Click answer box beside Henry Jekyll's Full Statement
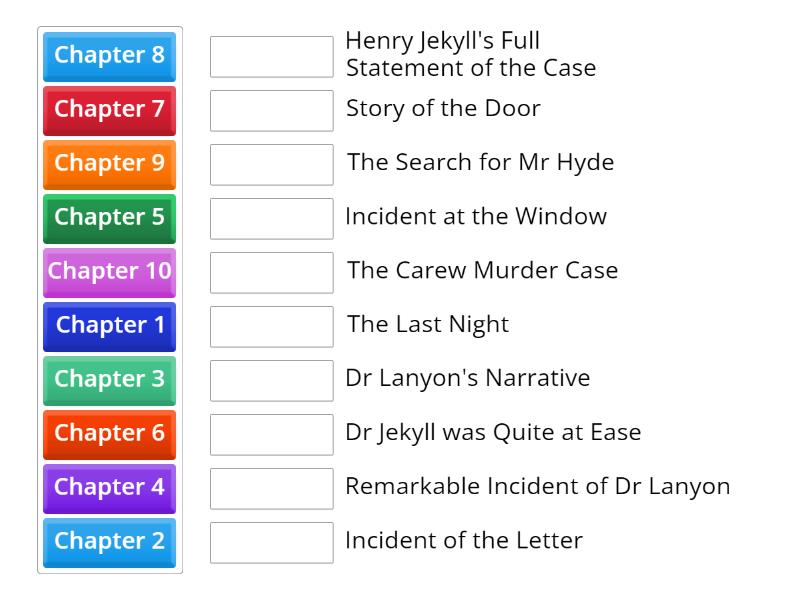The image size is (800, 600). [271, 57]
